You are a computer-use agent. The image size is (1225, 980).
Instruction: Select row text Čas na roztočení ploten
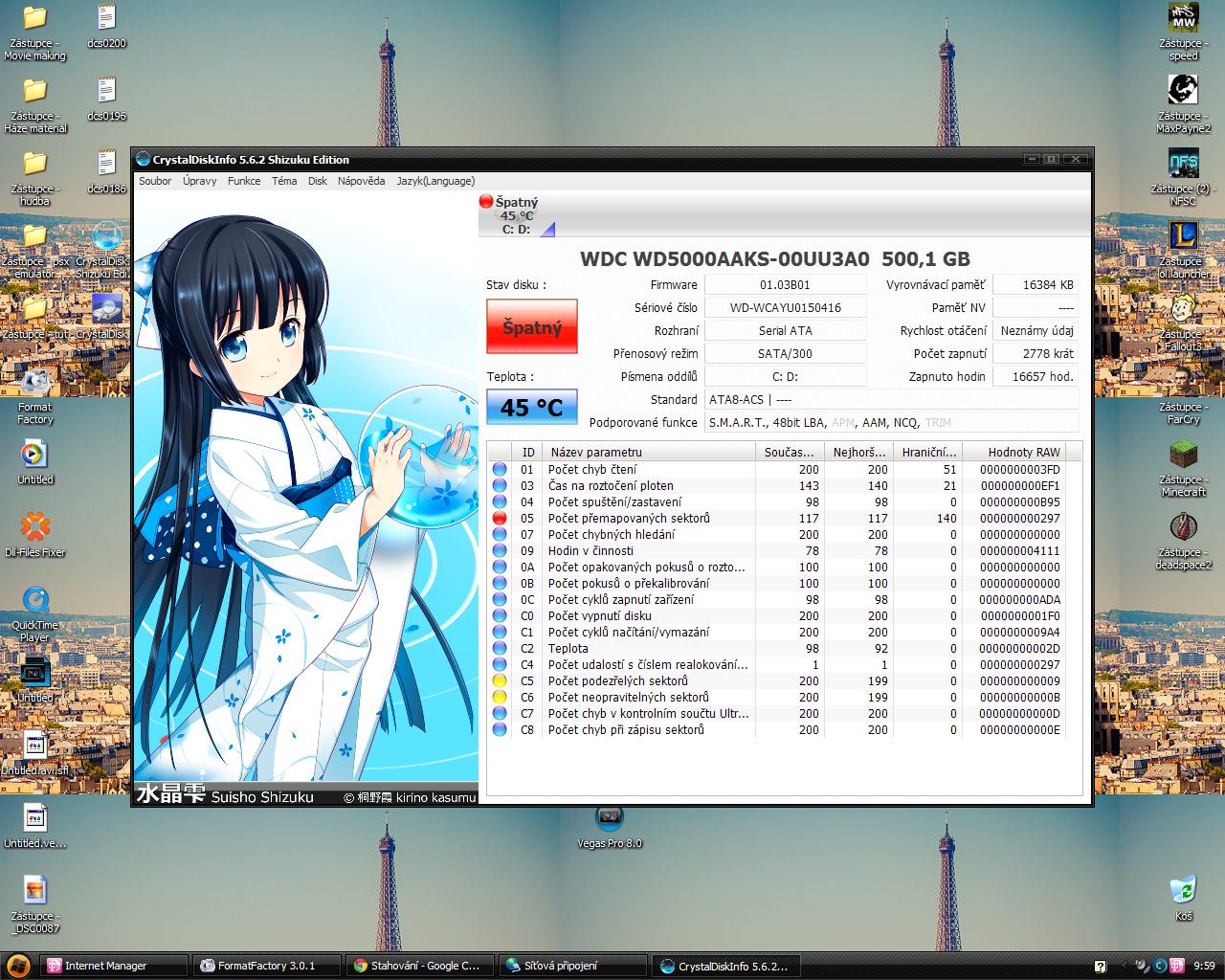611,485
